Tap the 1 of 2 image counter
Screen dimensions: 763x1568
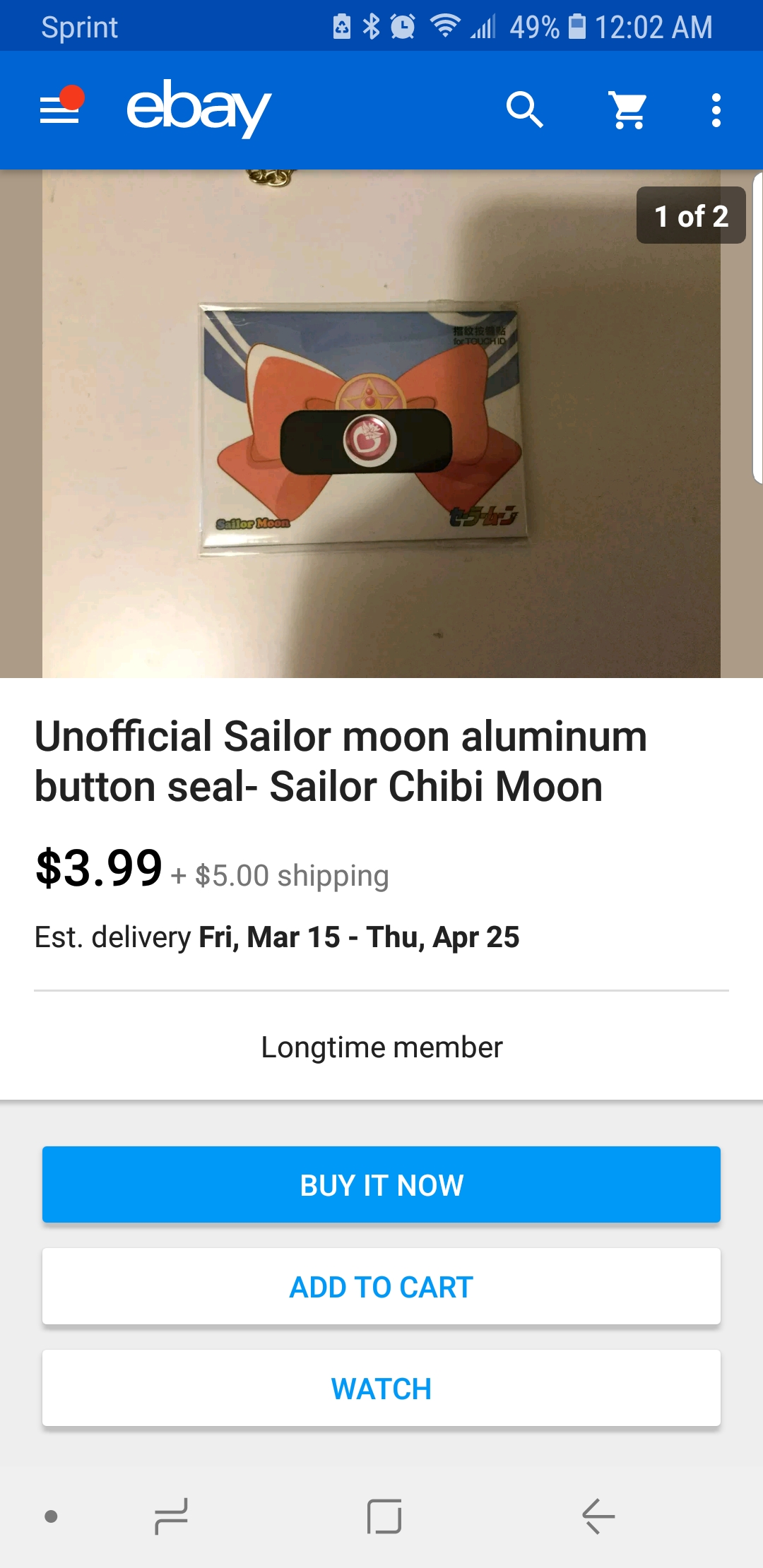691,215
